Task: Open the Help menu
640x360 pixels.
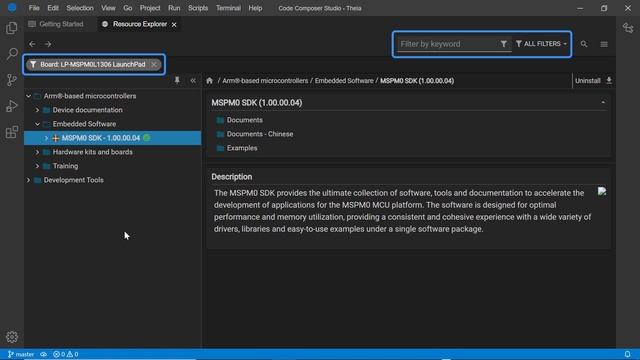Action: pos(255,8)
